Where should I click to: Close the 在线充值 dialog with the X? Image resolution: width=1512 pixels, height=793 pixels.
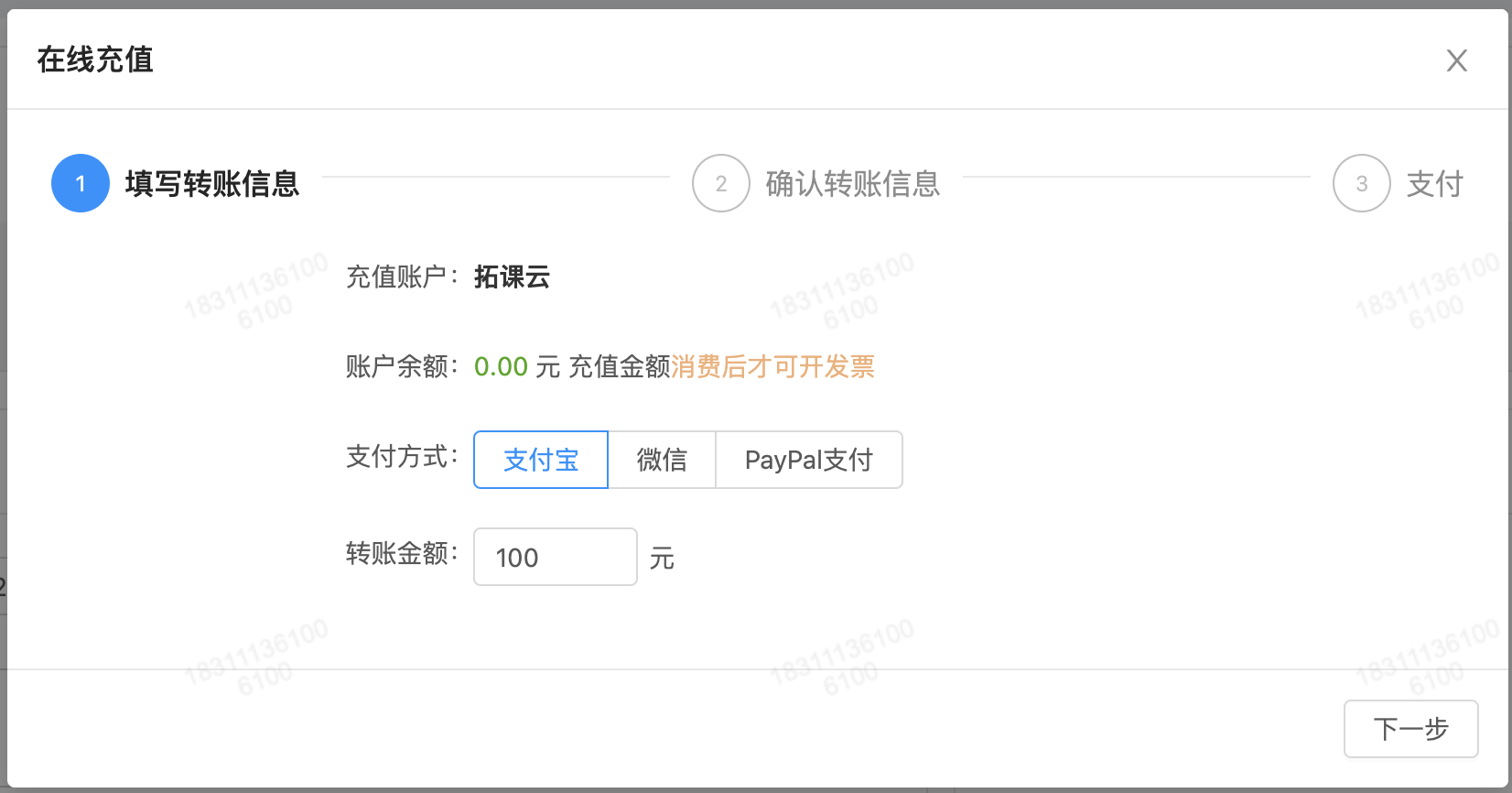(x=1456, y=60)
